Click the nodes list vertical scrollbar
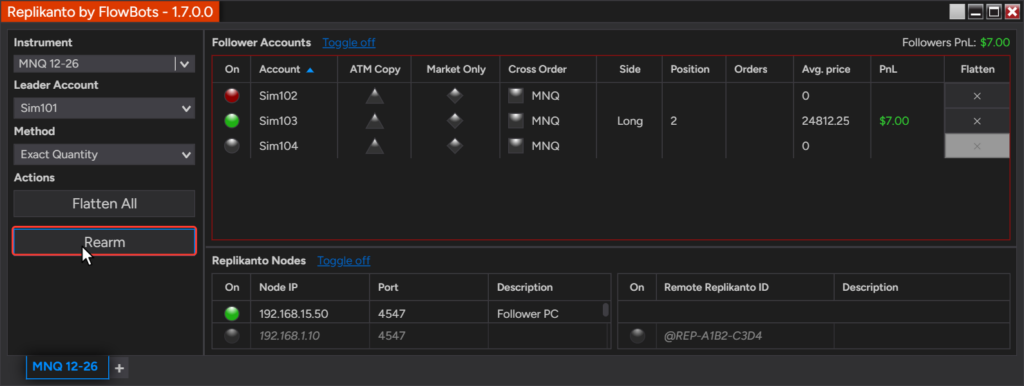 point(605,310)
